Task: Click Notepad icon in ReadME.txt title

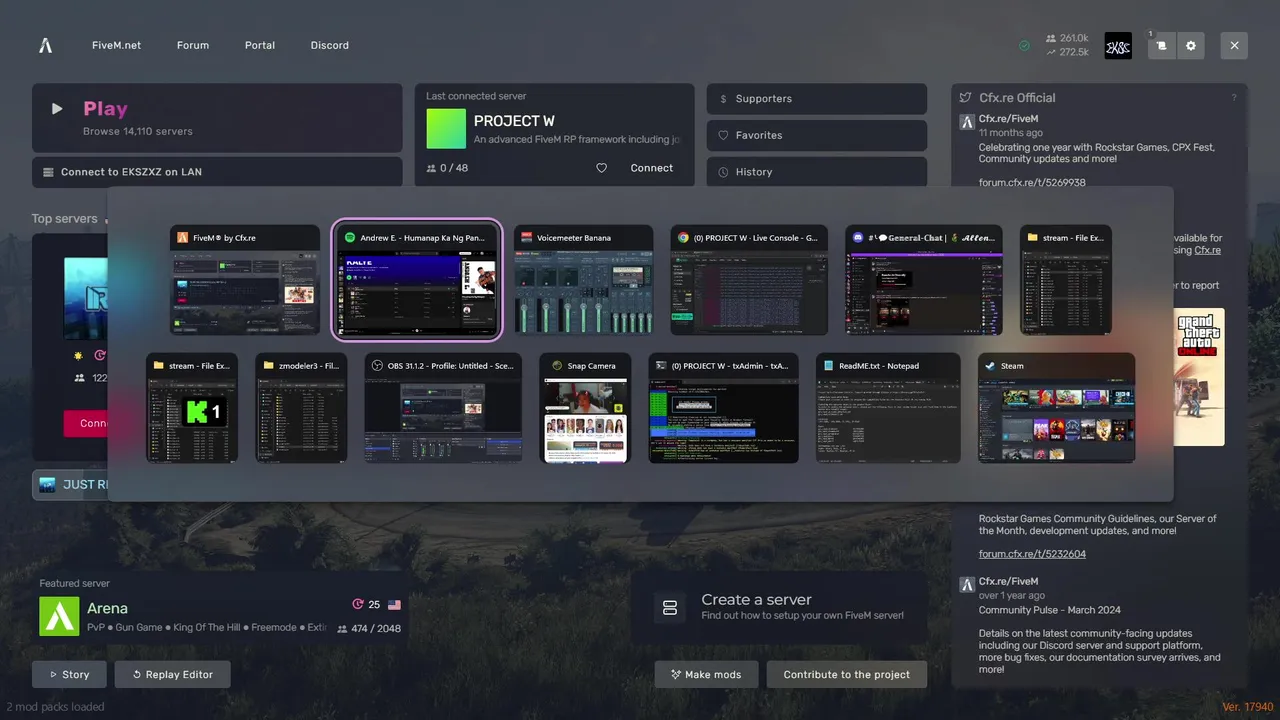Action: coord(828,366)
